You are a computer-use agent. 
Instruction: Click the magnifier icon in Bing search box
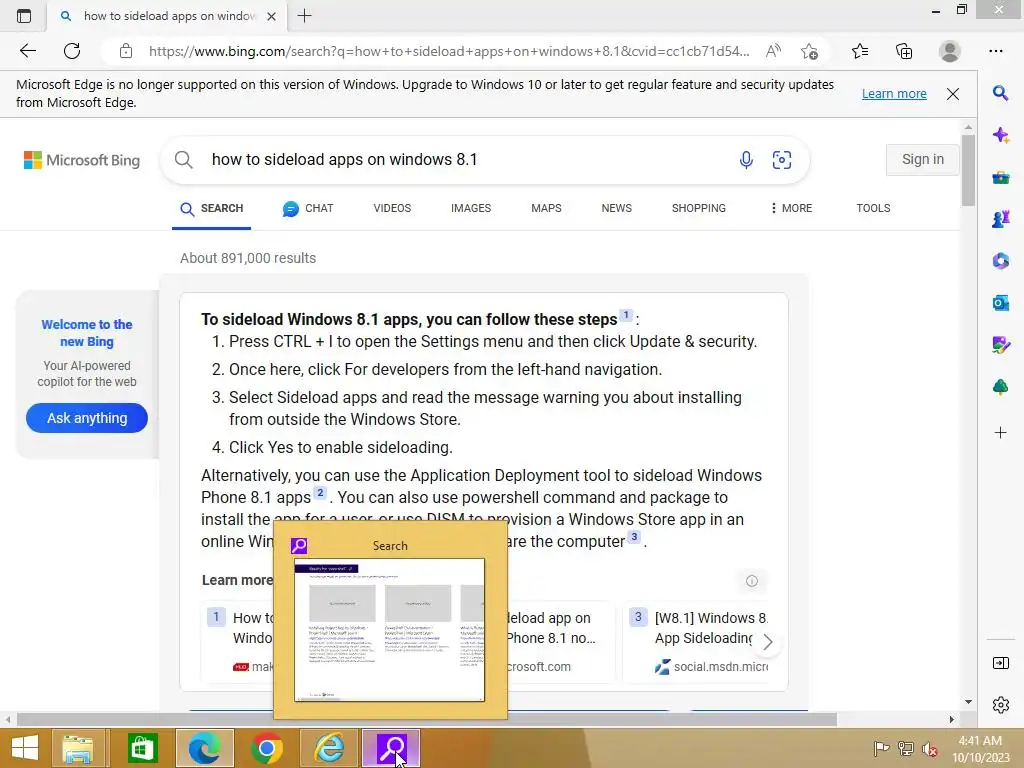point(184,159)
